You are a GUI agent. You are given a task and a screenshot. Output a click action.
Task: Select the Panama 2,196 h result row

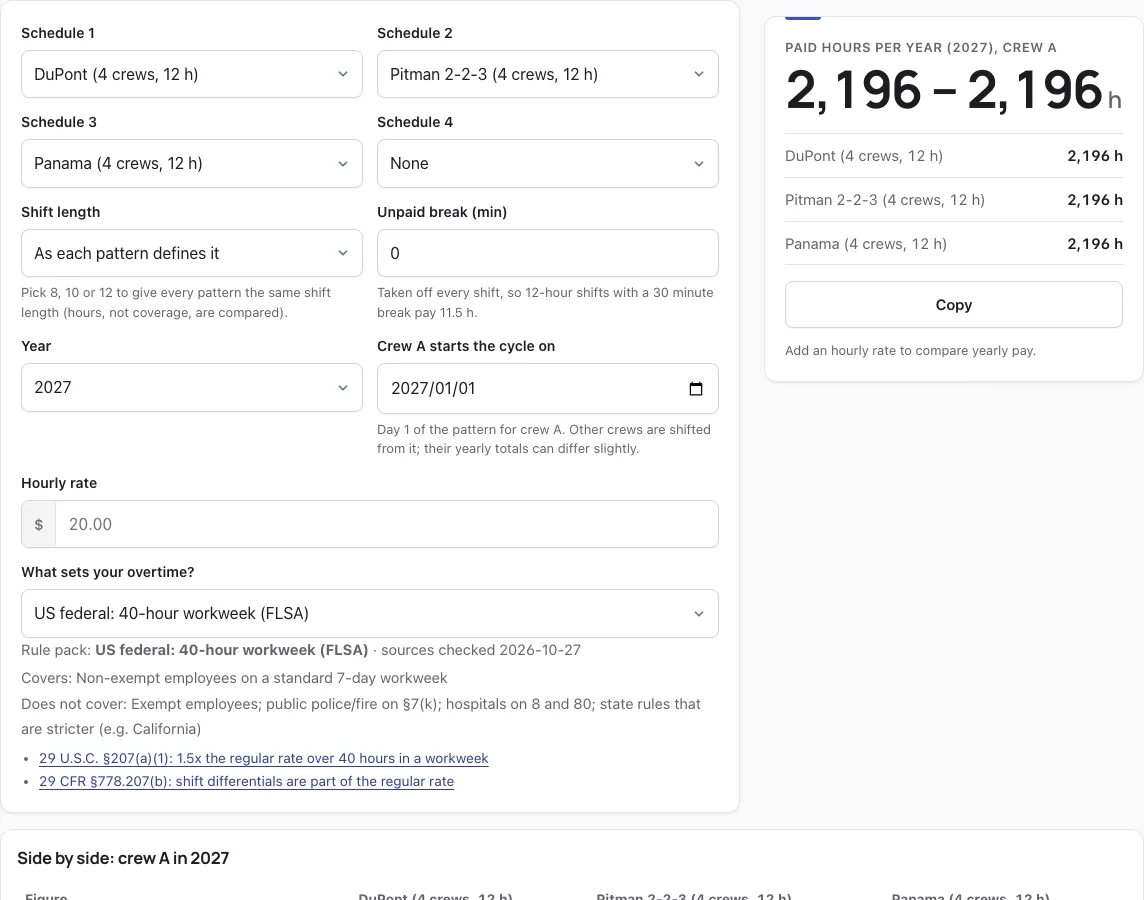tap(954, 244)
